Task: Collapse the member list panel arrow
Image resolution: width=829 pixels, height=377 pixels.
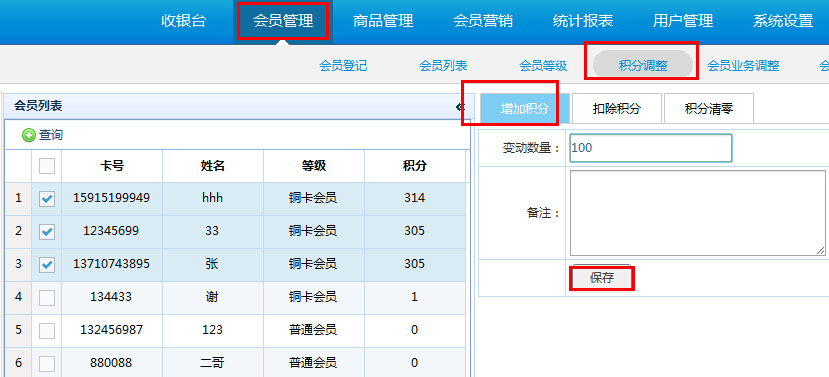Action: coord(459,107)
